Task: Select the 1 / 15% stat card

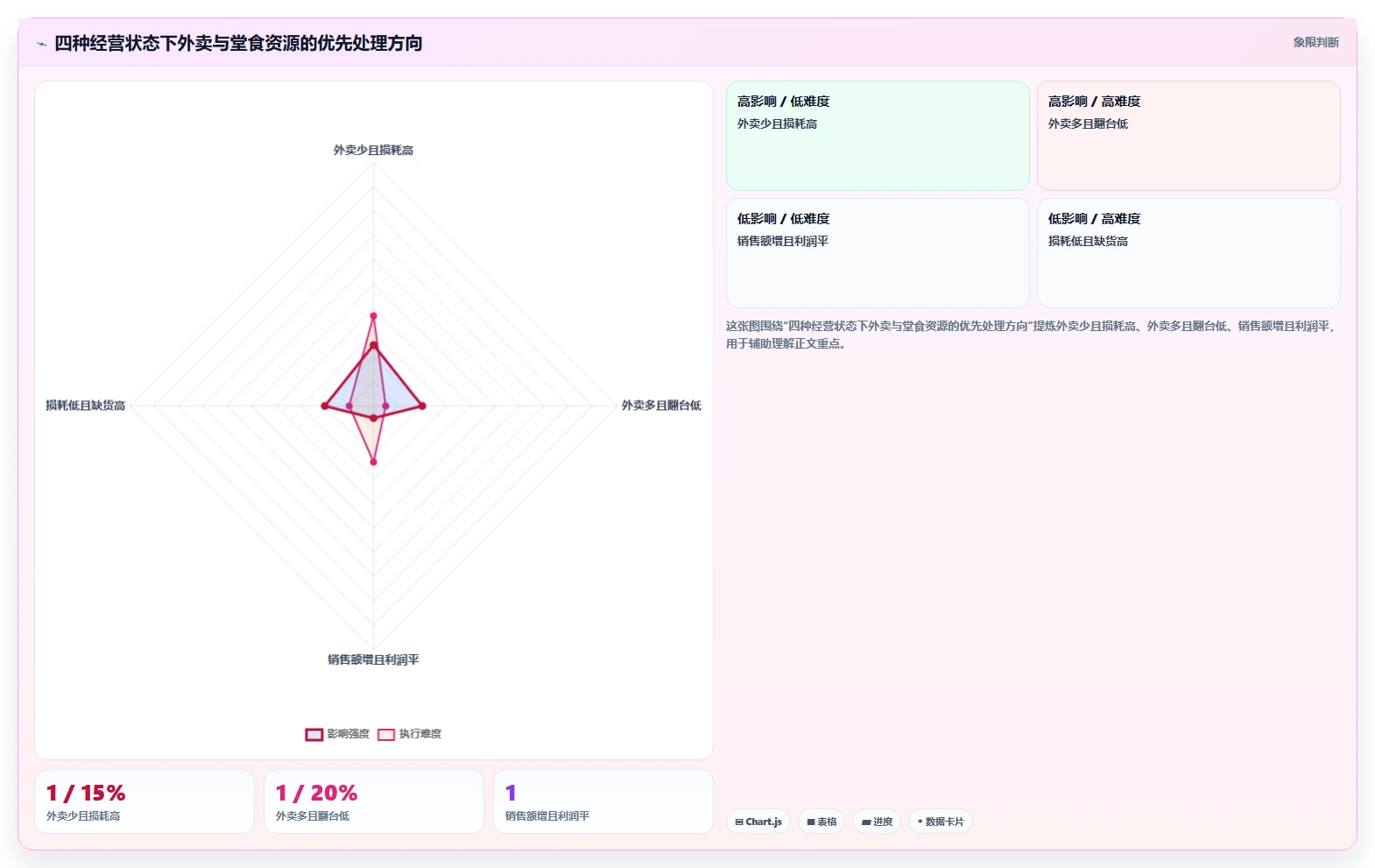Action: [145, 801]
